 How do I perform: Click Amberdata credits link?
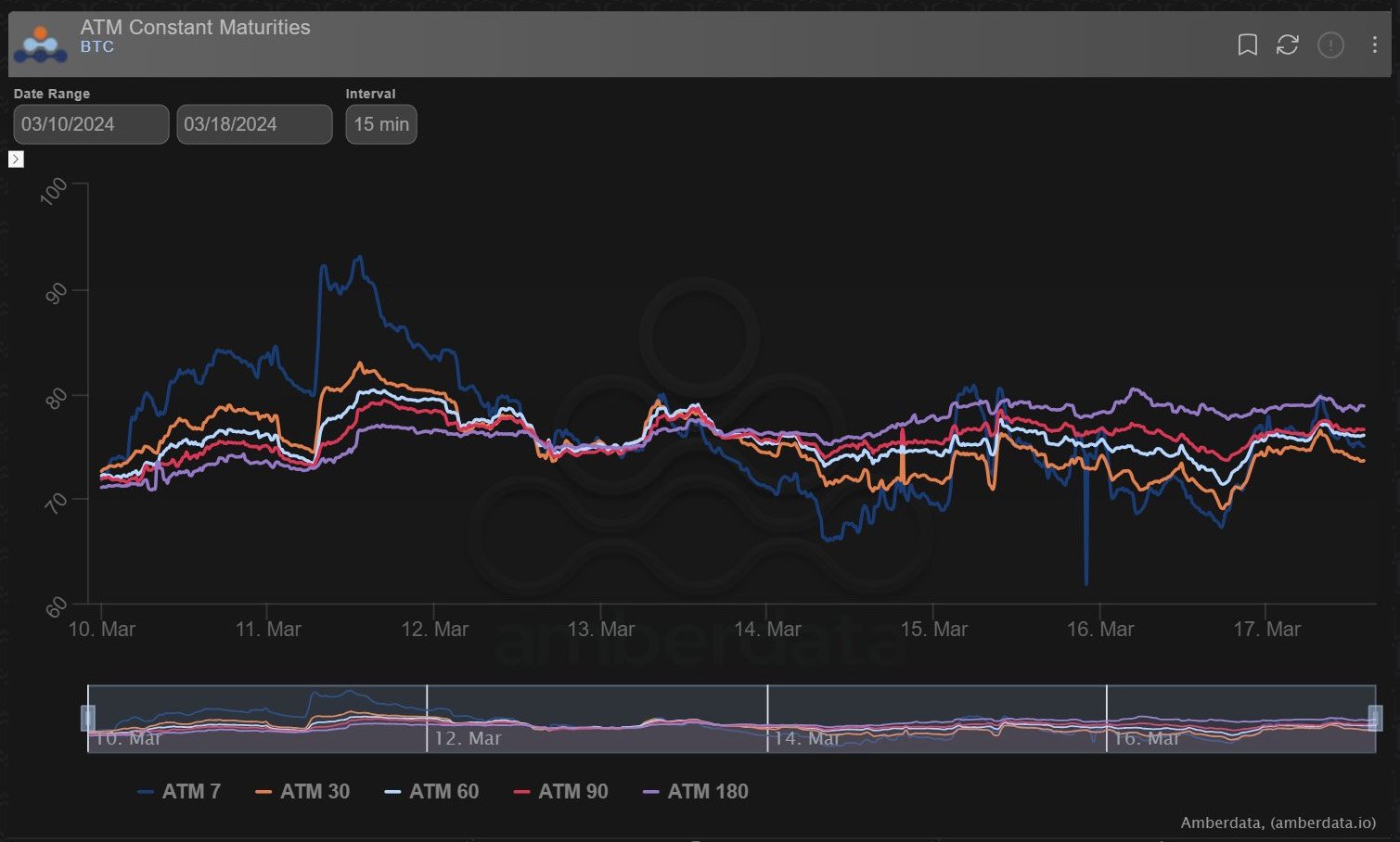1278,823
